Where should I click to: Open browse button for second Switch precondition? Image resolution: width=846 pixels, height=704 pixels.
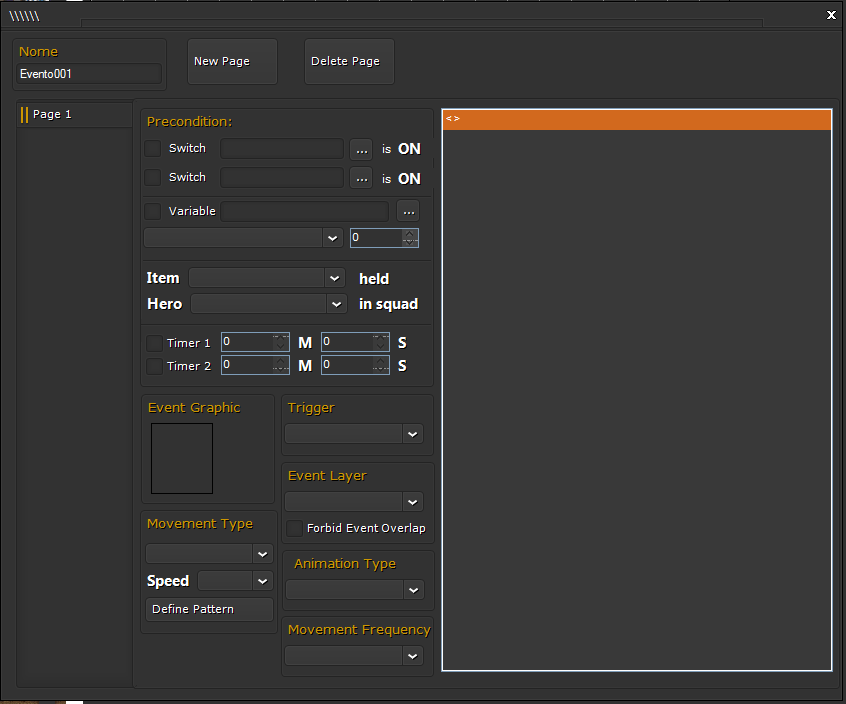[x=361, y=179]
